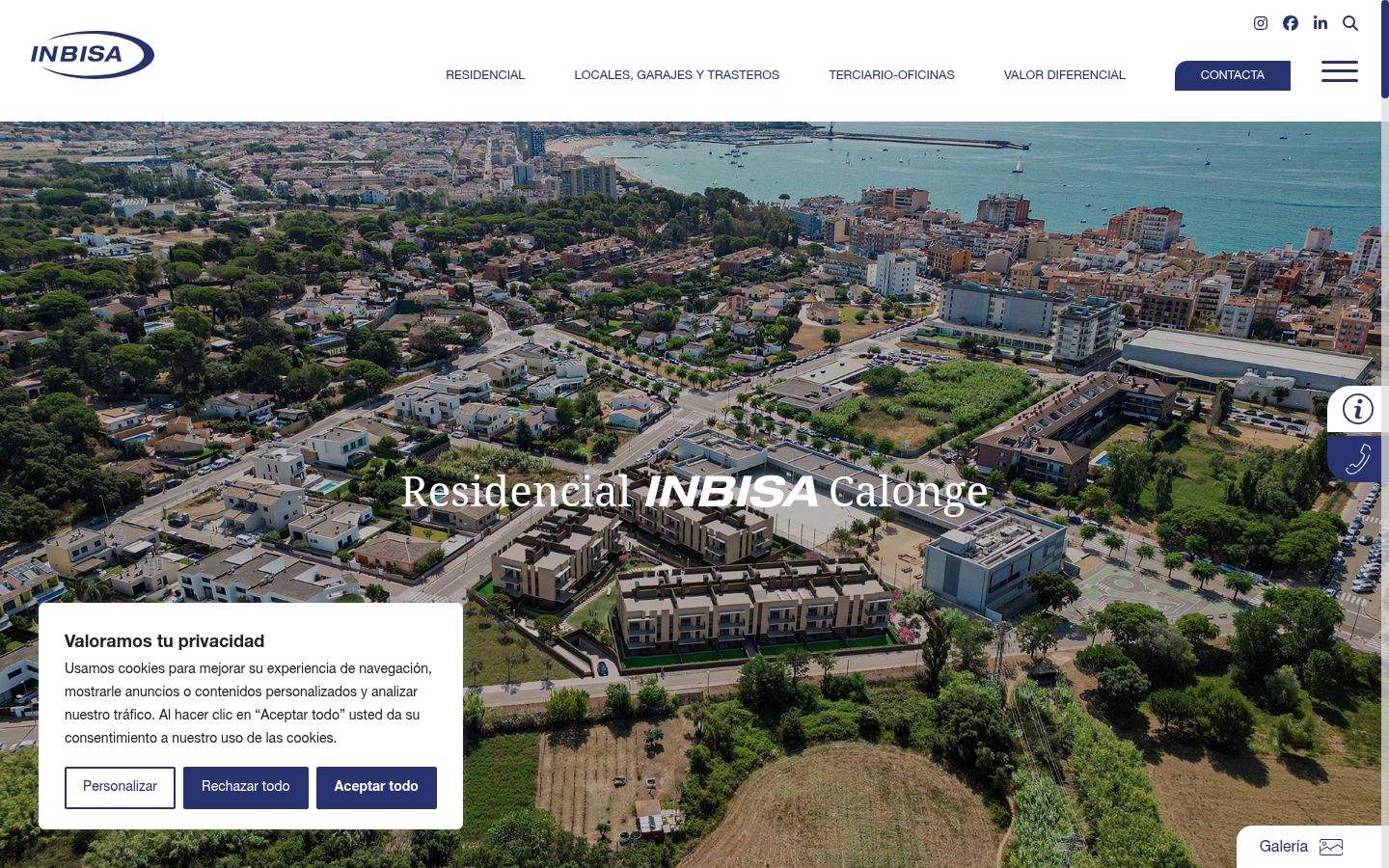Click the Contacta button
The width and height of the screenshot is (1389, 868).
[1233, 75]
